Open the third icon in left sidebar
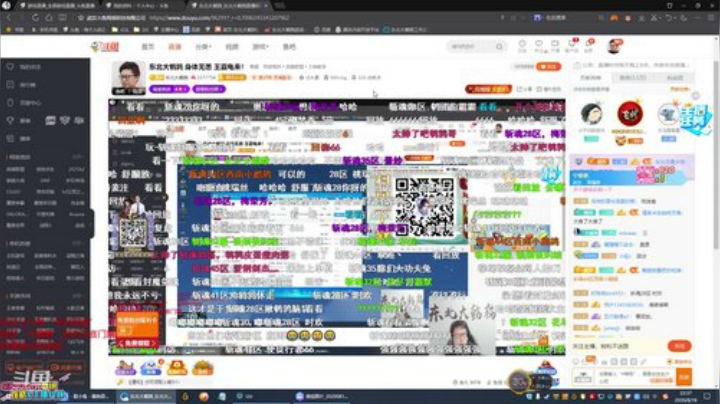The width and height of the screenshot is (720, 404). [x=10, y=102]
